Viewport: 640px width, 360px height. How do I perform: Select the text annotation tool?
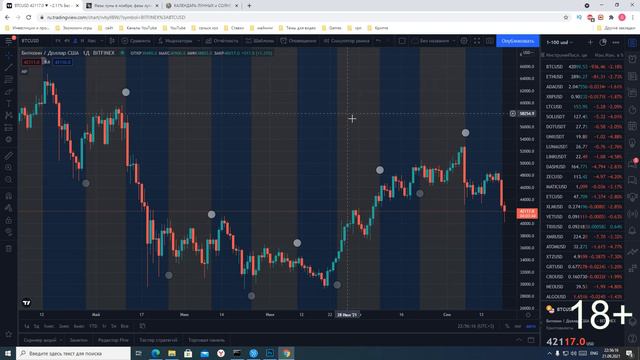(x=9, y=104)
